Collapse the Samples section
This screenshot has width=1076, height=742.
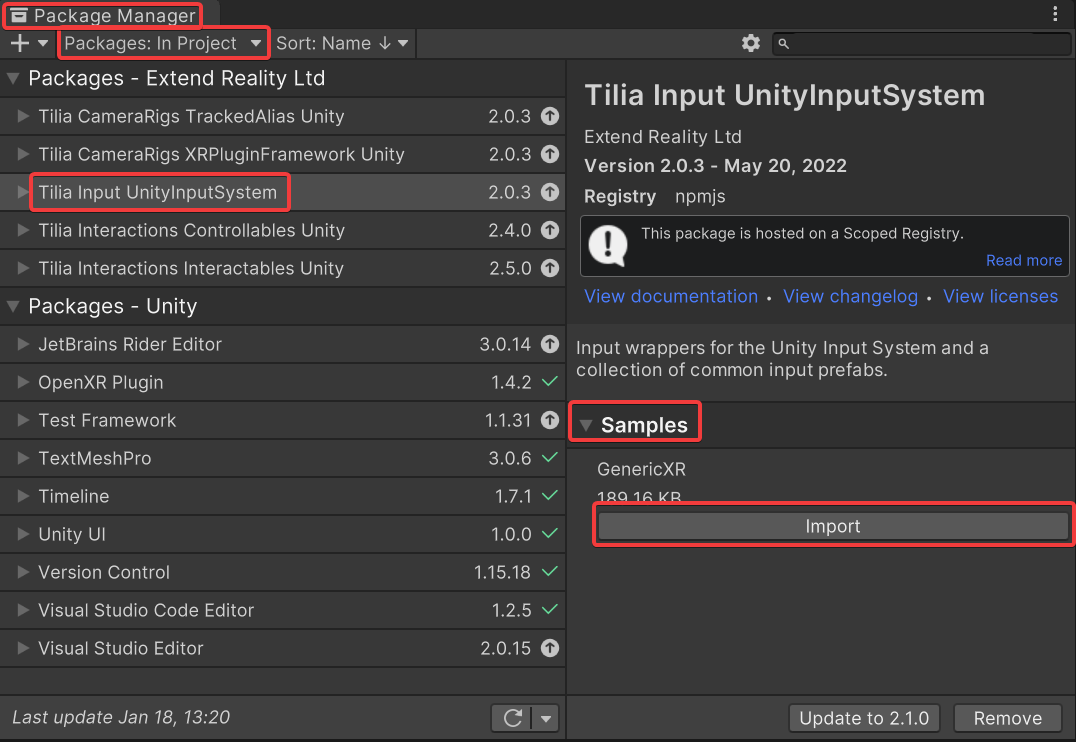pos(587,421)
